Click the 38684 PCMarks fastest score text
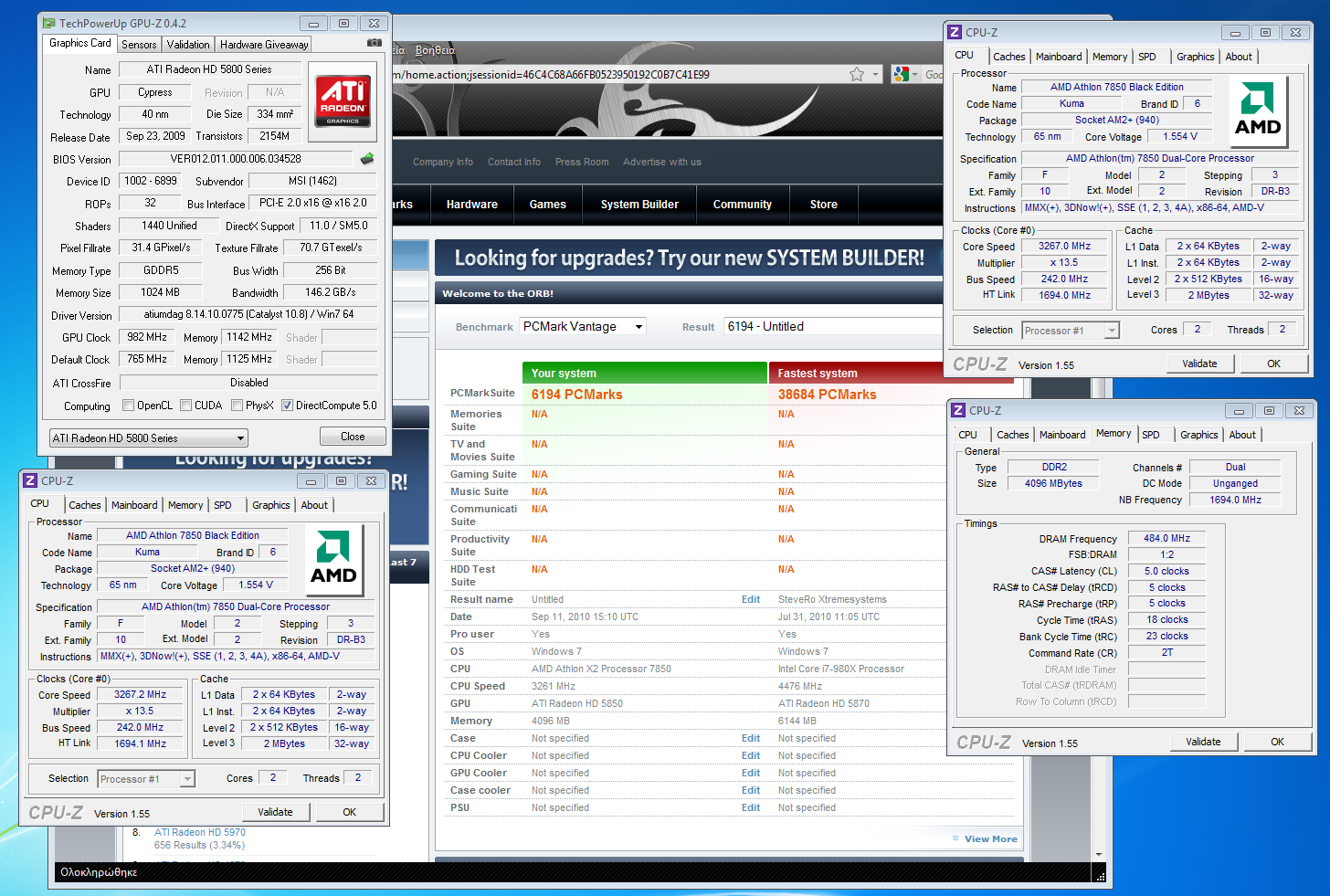The height and width of the screenshot is (896, 1330). pos(828,395)
